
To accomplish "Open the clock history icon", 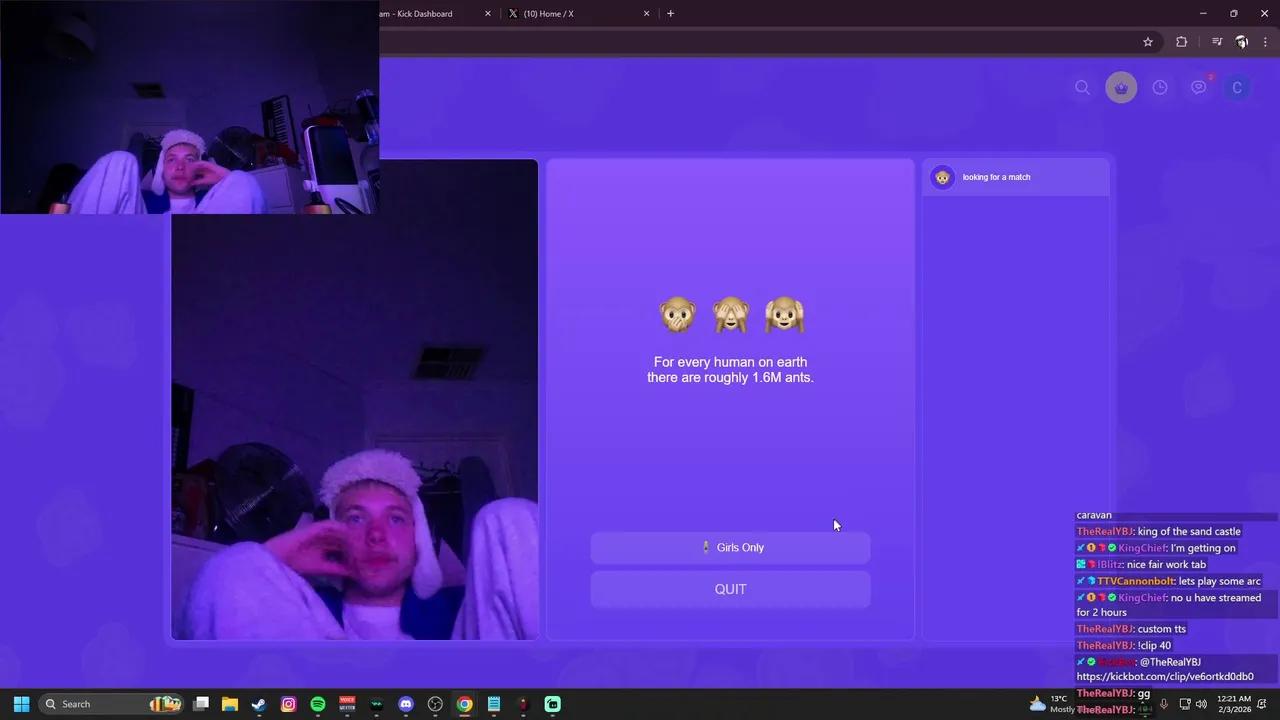I will click(x=1160, y=88).
